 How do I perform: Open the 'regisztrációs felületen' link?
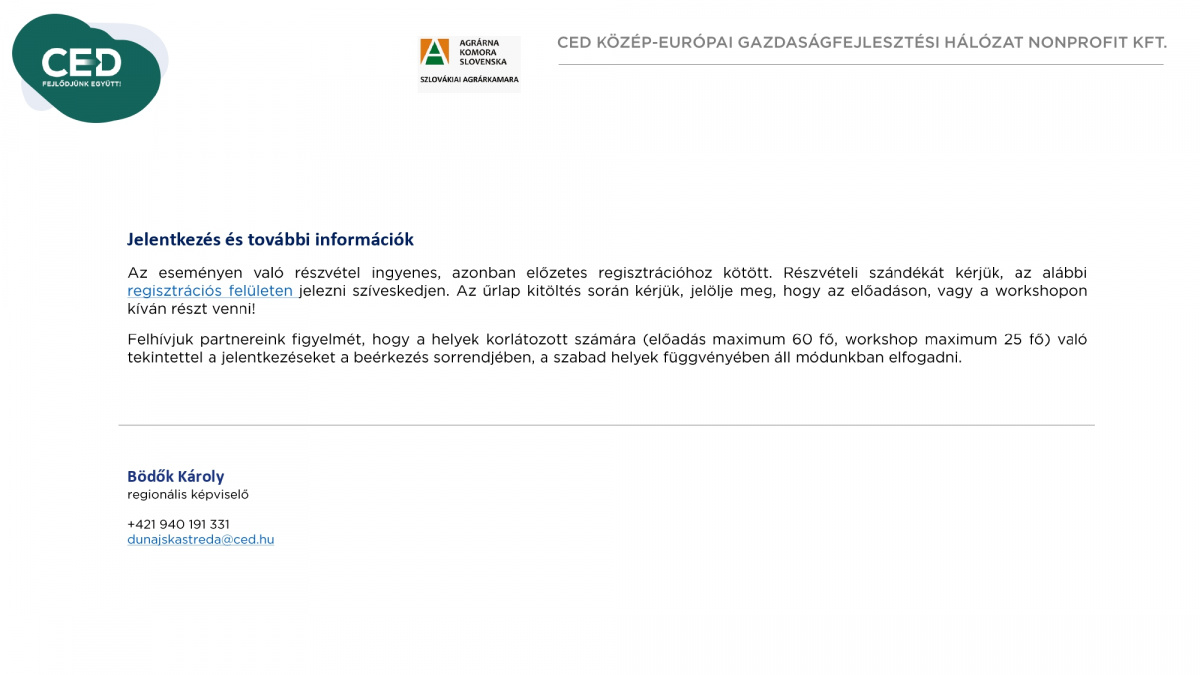point(211,291)
